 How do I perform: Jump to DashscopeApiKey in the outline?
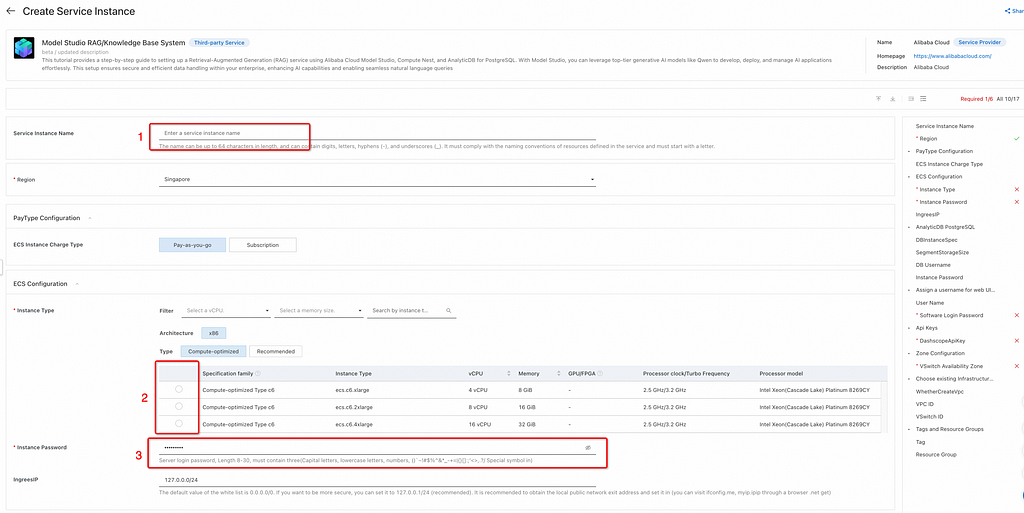click(x=940, y=341)
